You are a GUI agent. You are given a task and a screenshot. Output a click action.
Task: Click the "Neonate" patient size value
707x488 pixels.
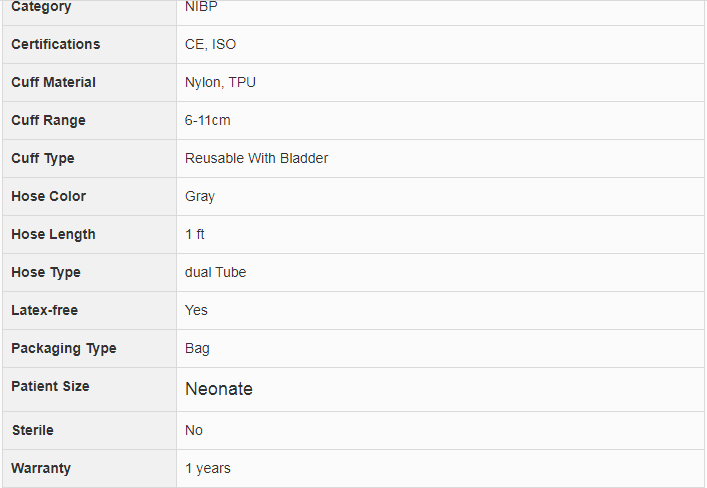pyautogui.click(x=219, y=389)
